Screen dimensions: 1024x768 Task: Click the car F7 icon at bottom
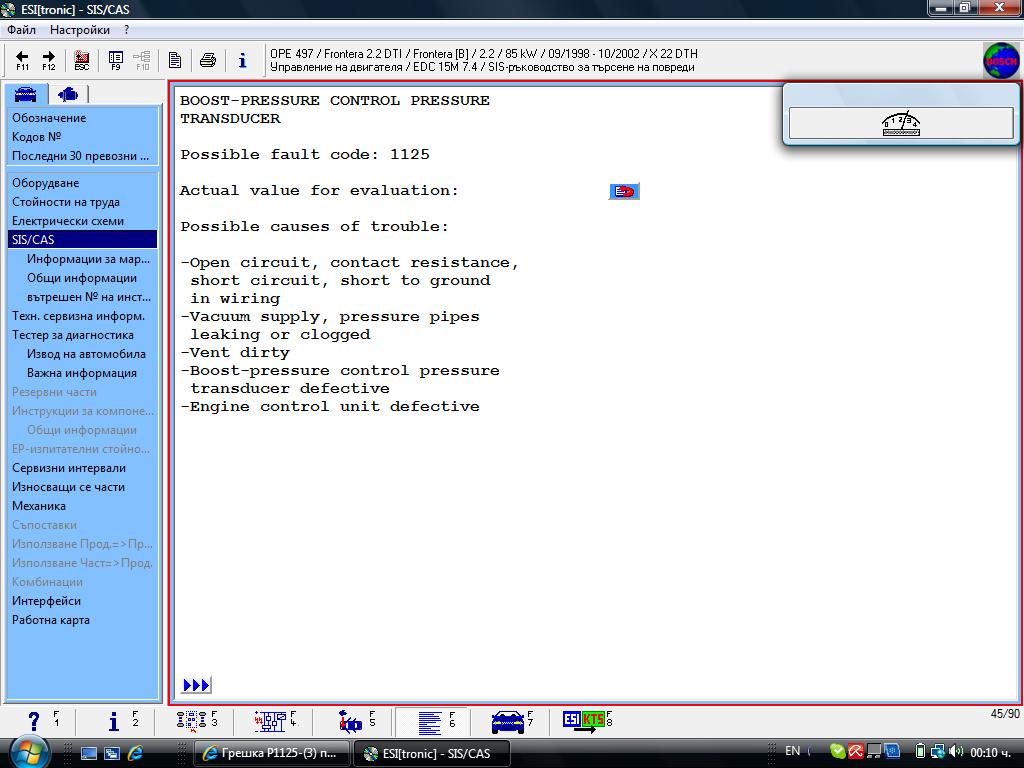tap(510, 721)
